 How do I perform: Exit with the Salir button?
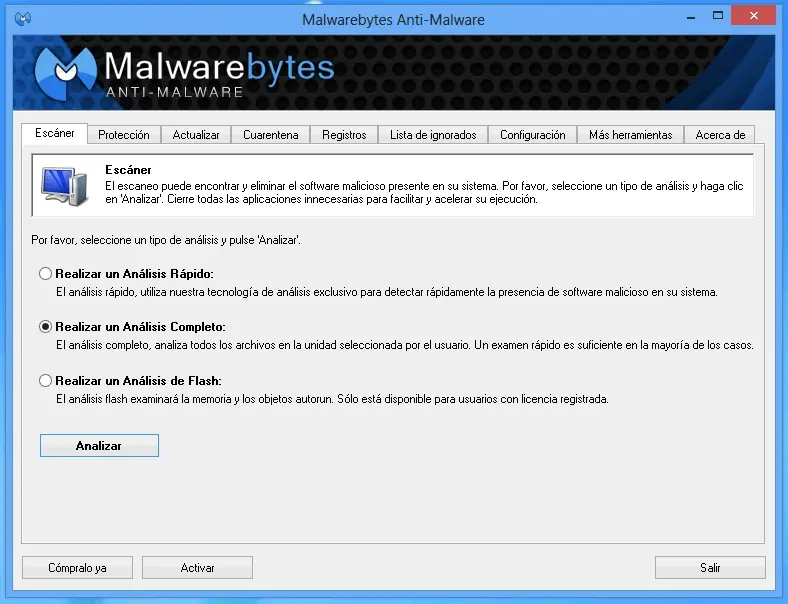(x=710, y=567)
